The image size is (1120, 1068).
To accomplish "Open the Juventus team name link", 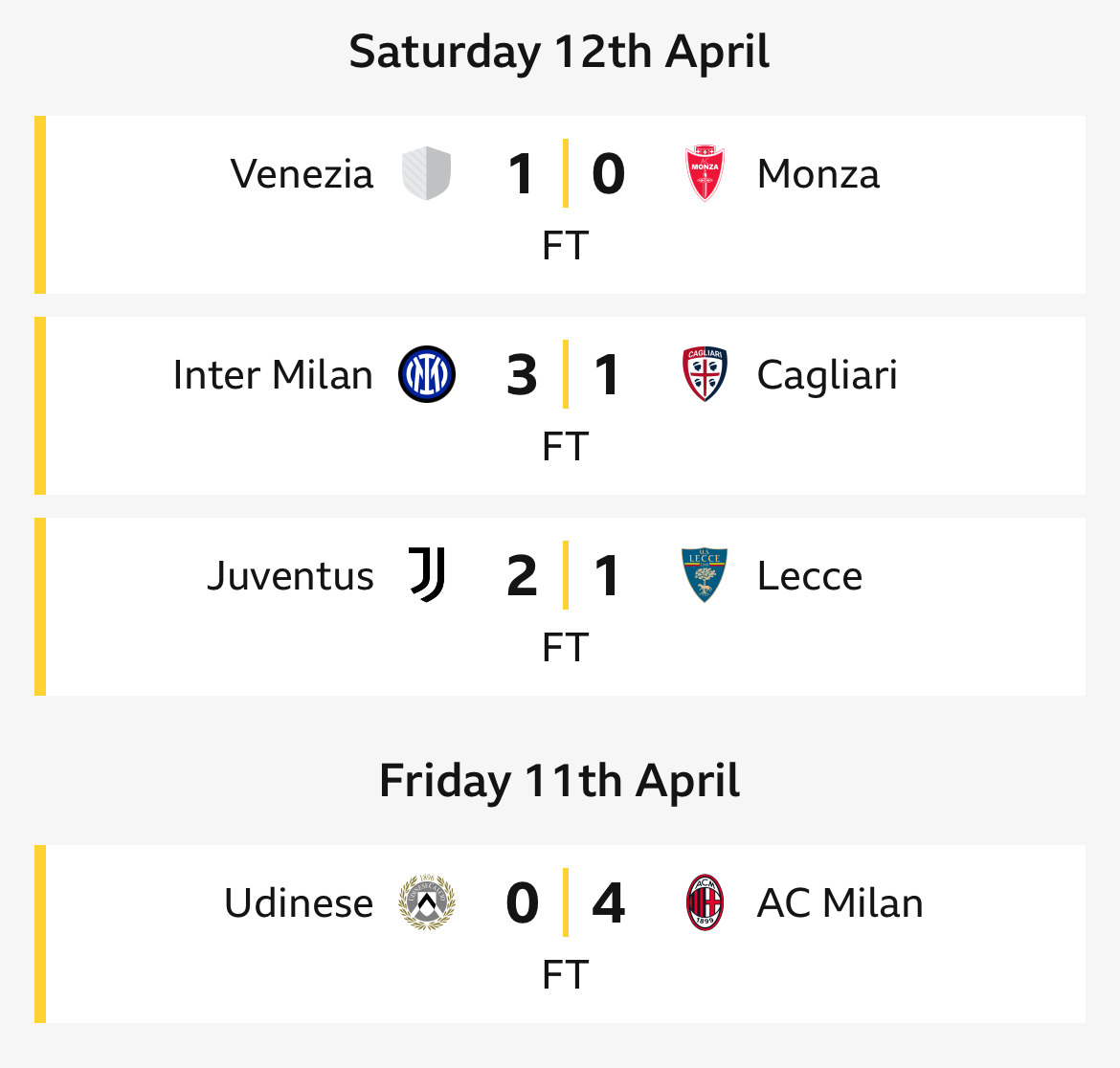I will [x=290, y=576].
